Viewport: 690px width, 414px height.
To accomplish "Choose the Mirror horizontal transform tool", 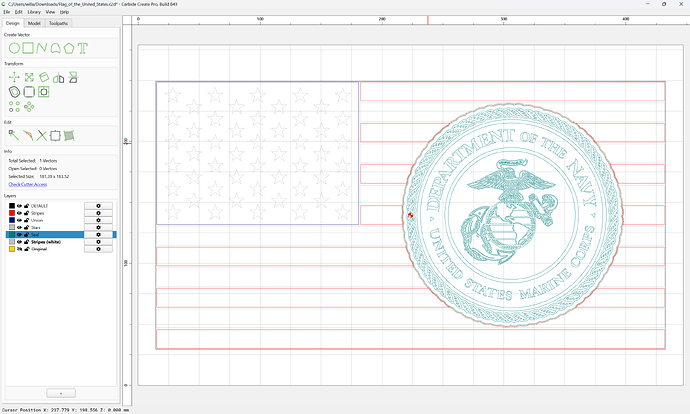I will pyautogui.click(x=59, y=78).
